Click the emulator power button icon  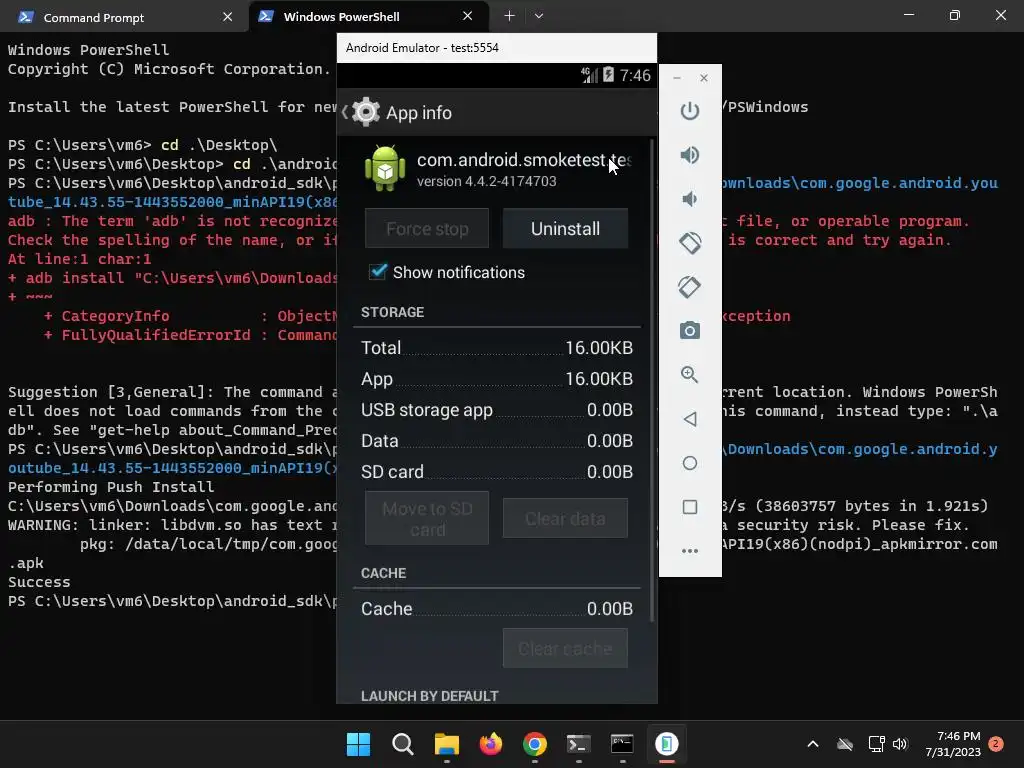pyautogui.click(x=690, y=110)
